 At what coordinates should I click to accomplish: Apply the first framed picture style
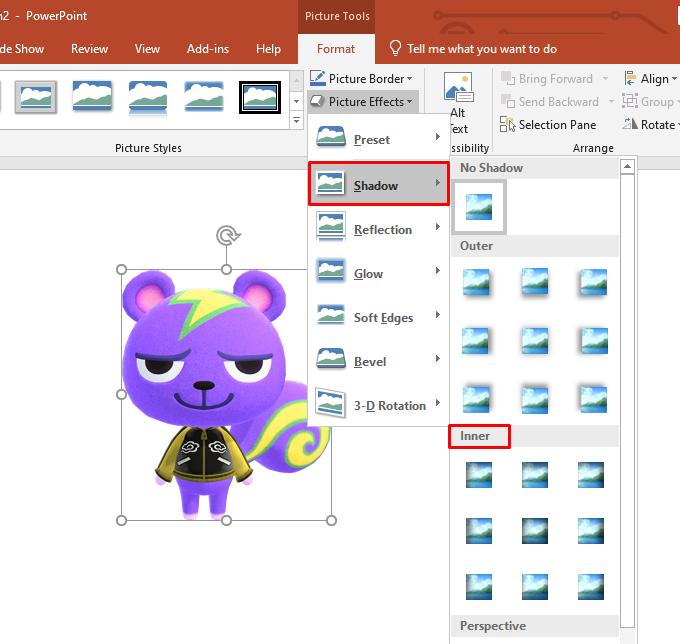[x=36, y=97]
